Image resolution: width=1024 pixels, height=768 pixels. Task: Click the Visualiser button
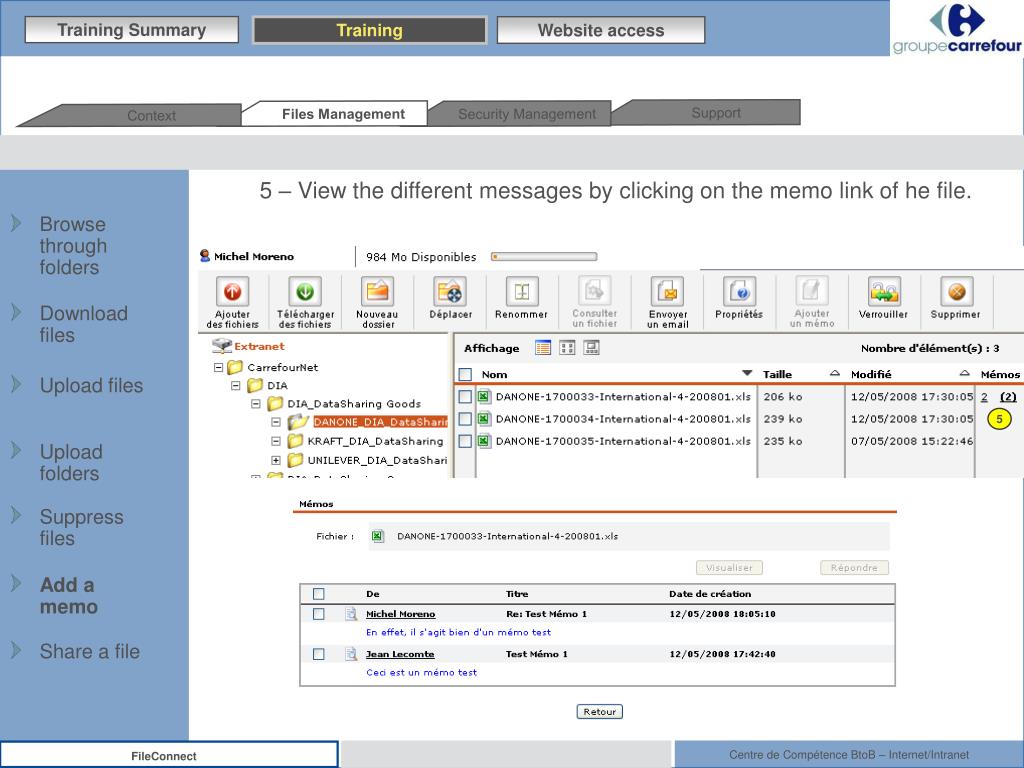(729, 568)
